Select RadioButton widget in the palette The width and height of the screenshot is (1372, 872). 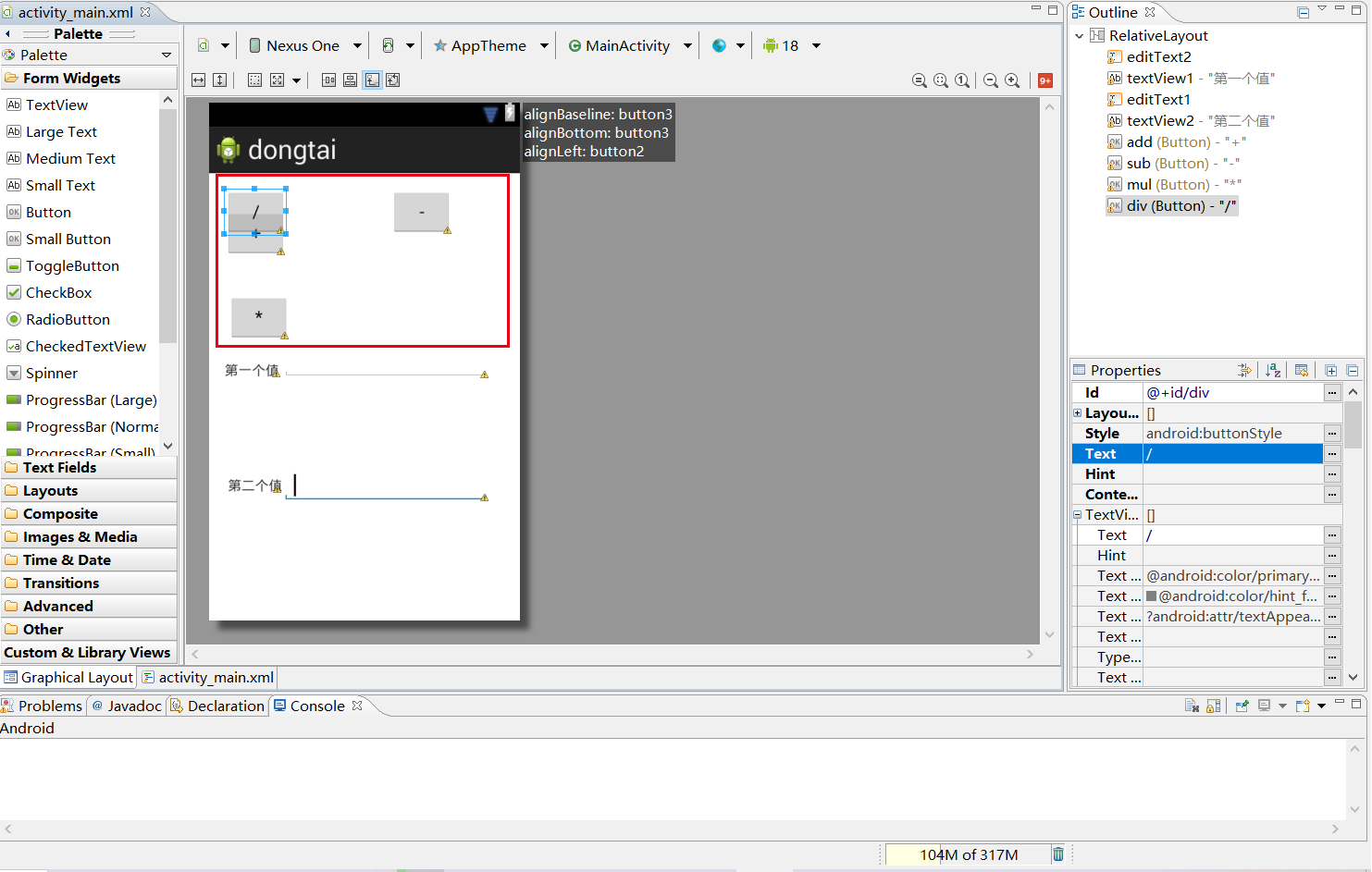click(x=68, y=319)
